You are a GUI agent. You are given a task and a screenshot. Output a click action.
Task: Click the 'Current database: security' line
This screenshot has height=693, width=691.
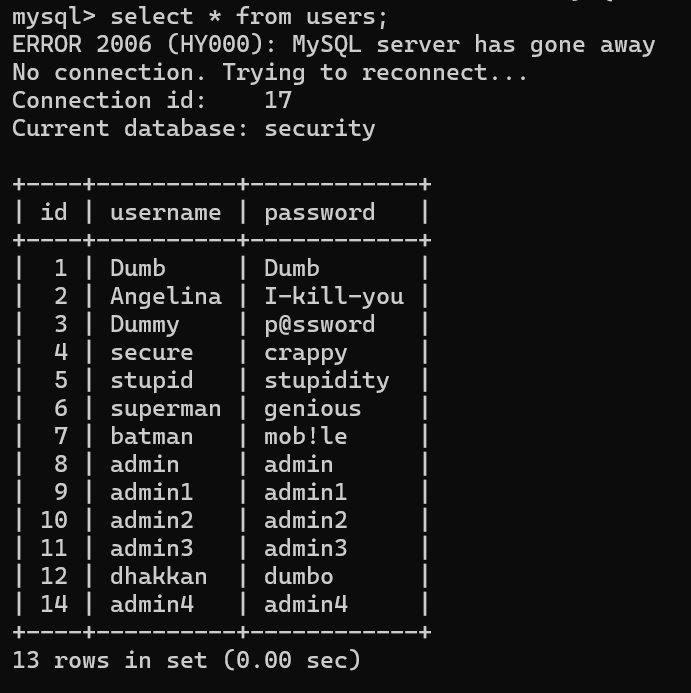(193, 129)
